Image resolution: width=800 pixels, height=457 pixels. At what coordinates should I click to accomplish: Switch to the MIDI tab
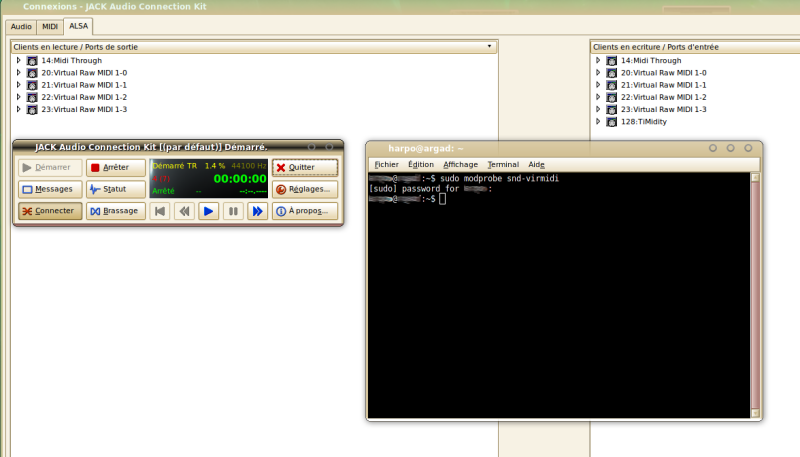click(50, 27)
